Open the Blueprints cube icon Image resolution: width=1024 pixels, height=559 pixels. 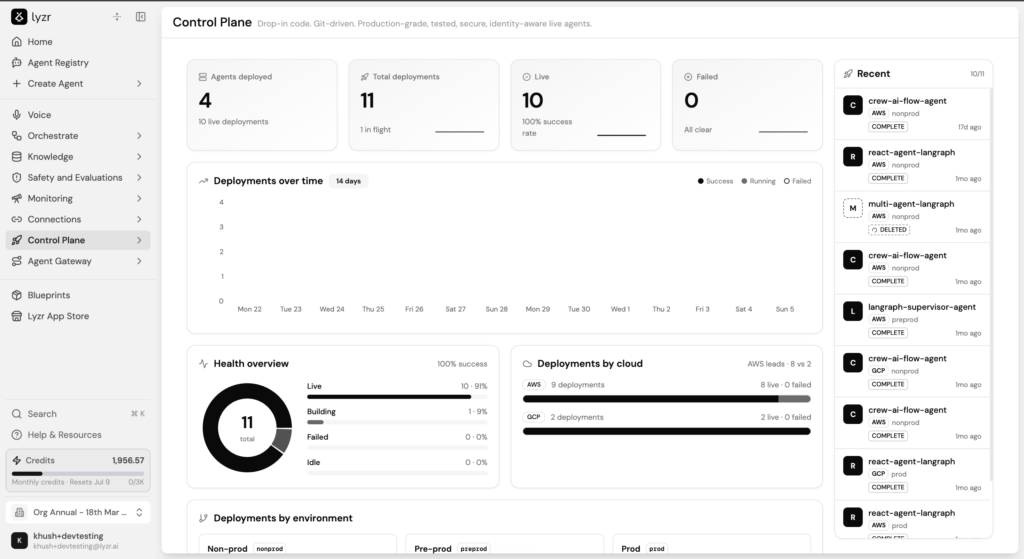[x=17, y=295]
